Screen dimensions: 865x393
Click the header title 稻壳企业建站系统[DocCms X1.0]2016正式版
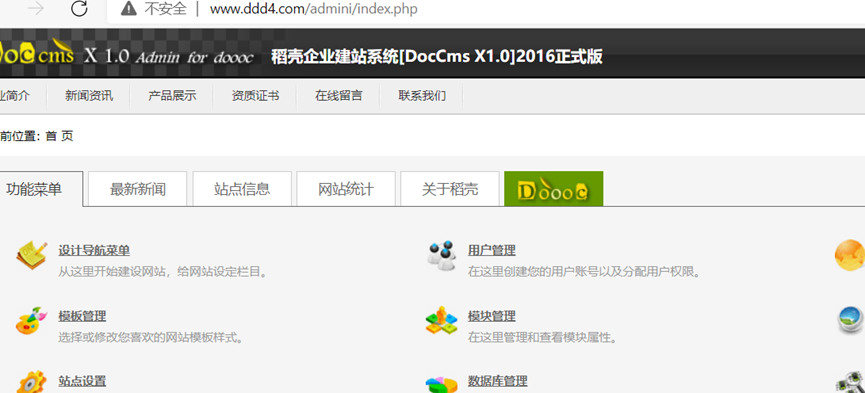click(437, 56)
